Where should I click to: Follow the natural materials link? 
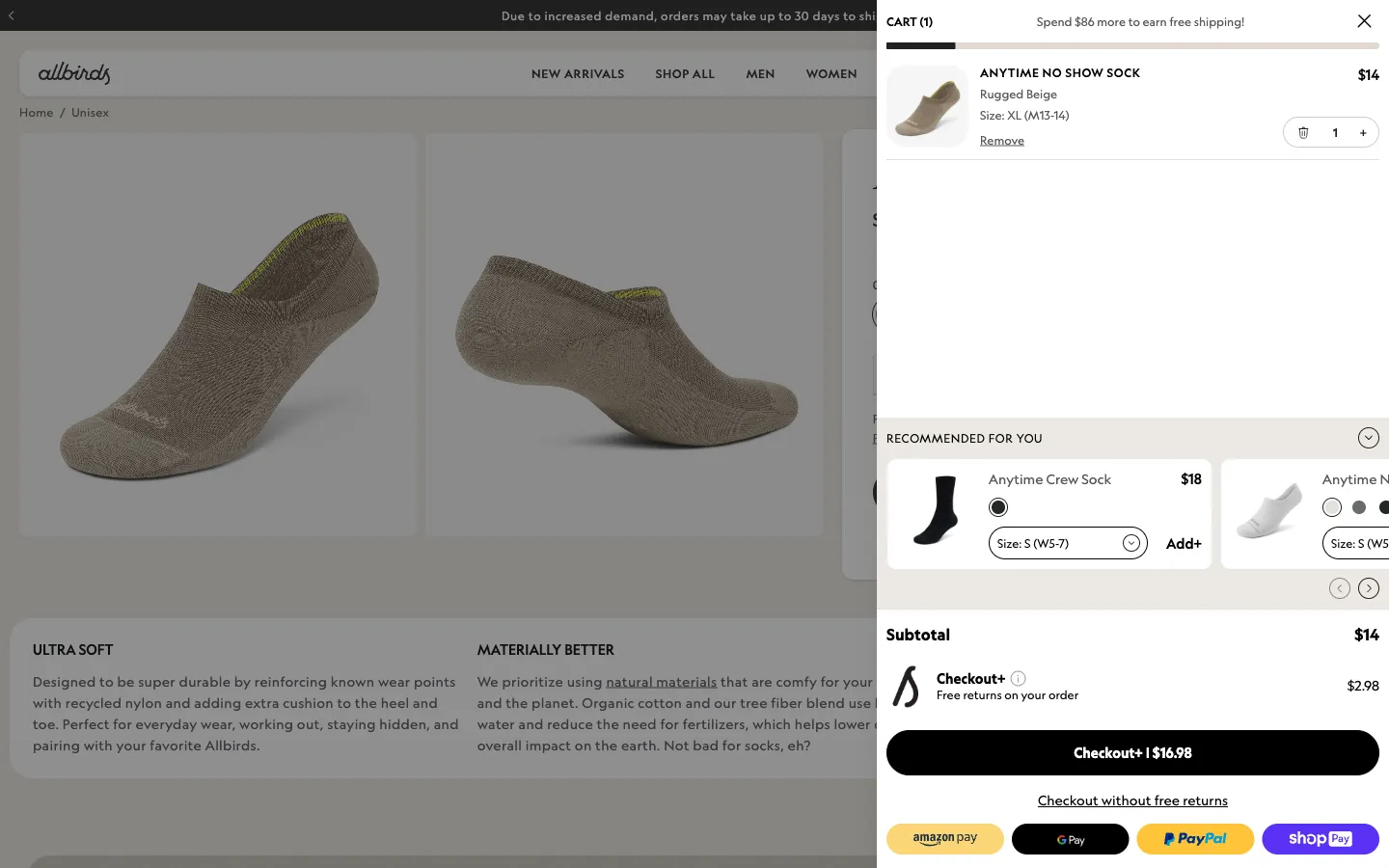[x=661, y=682]
